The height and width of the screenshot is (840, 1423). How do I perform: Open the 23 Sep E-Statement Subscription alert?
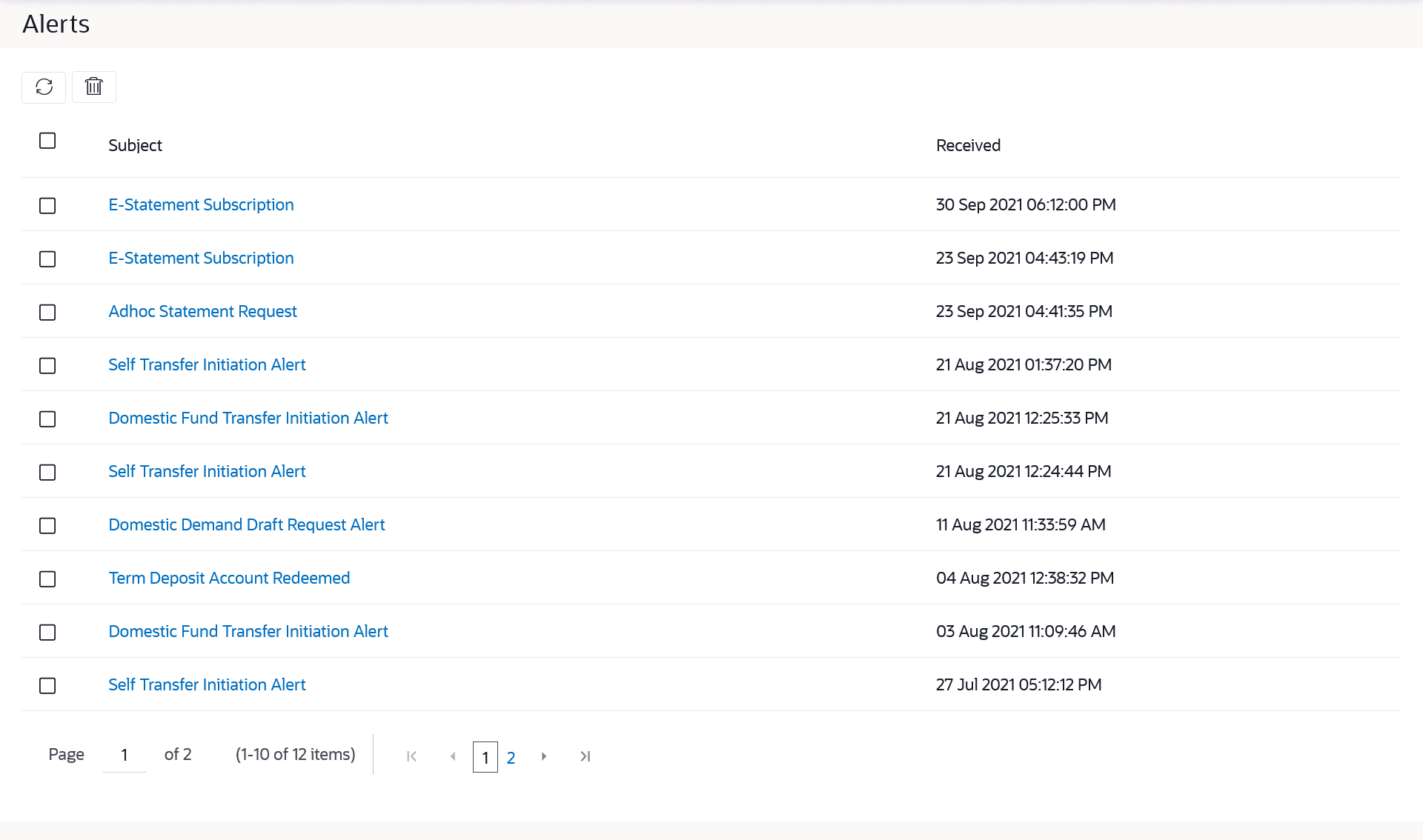(201, 259)
